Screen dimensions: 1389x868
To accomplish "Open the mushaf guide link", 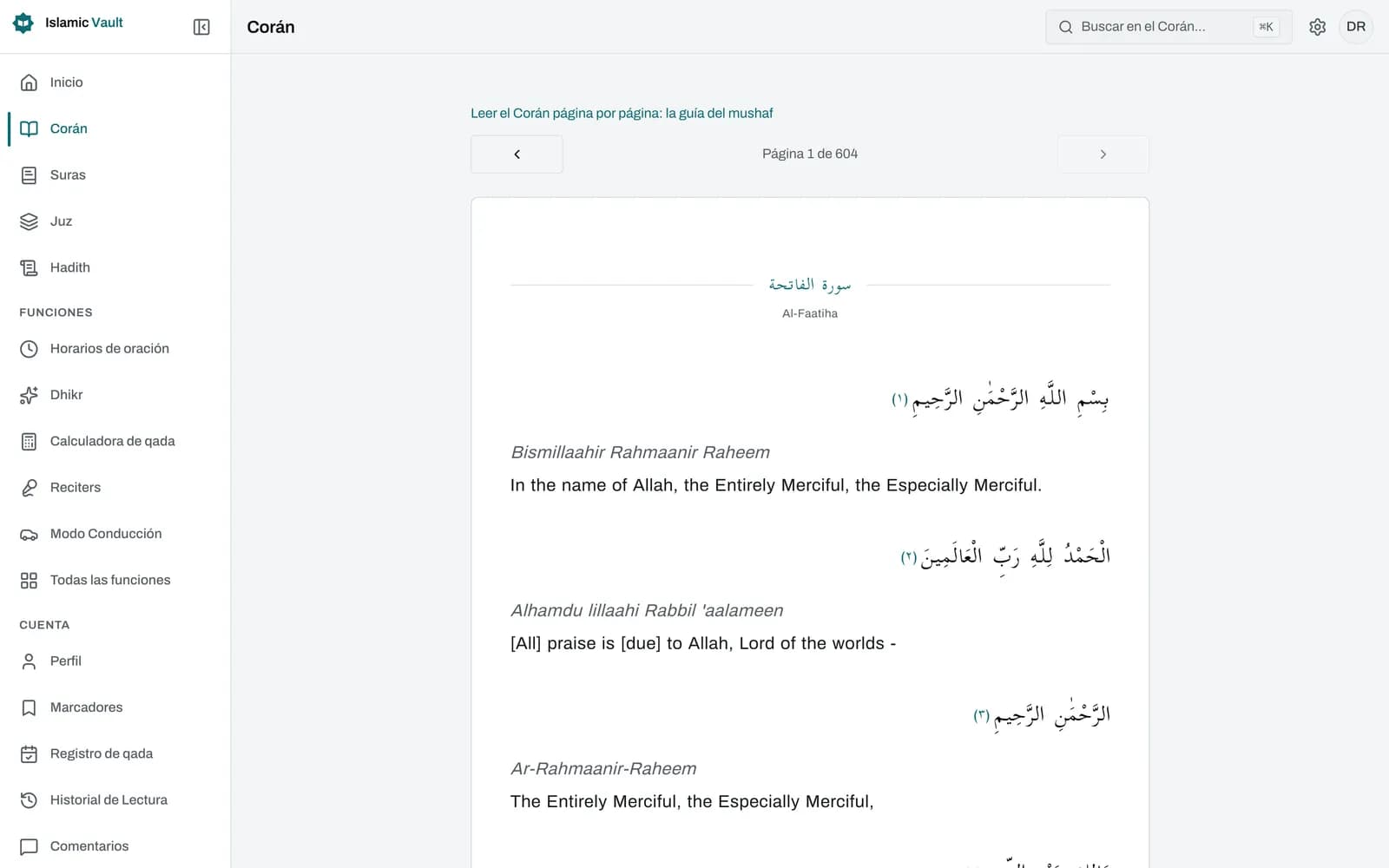I will (622, 113).
